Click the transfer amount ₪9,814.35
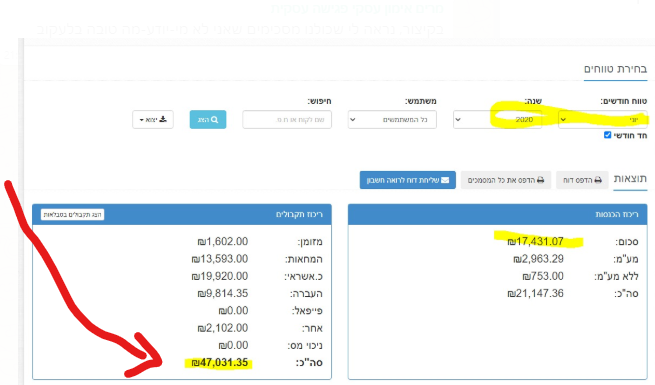655x385 pixels. pos(223,294)
